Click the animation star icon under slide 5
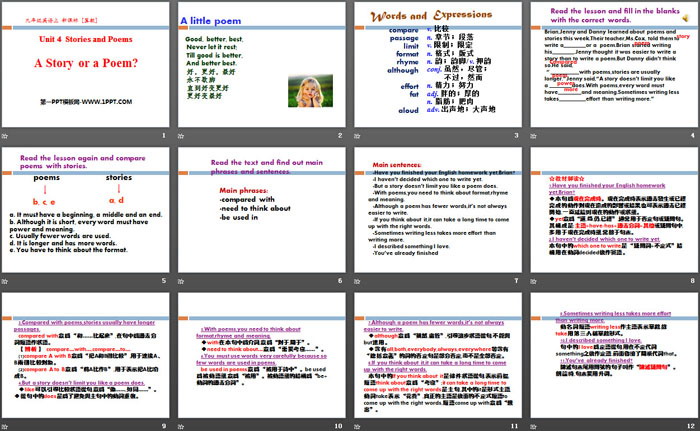The height and width of the screenshot is (431, 700). (x=5, y=281)
